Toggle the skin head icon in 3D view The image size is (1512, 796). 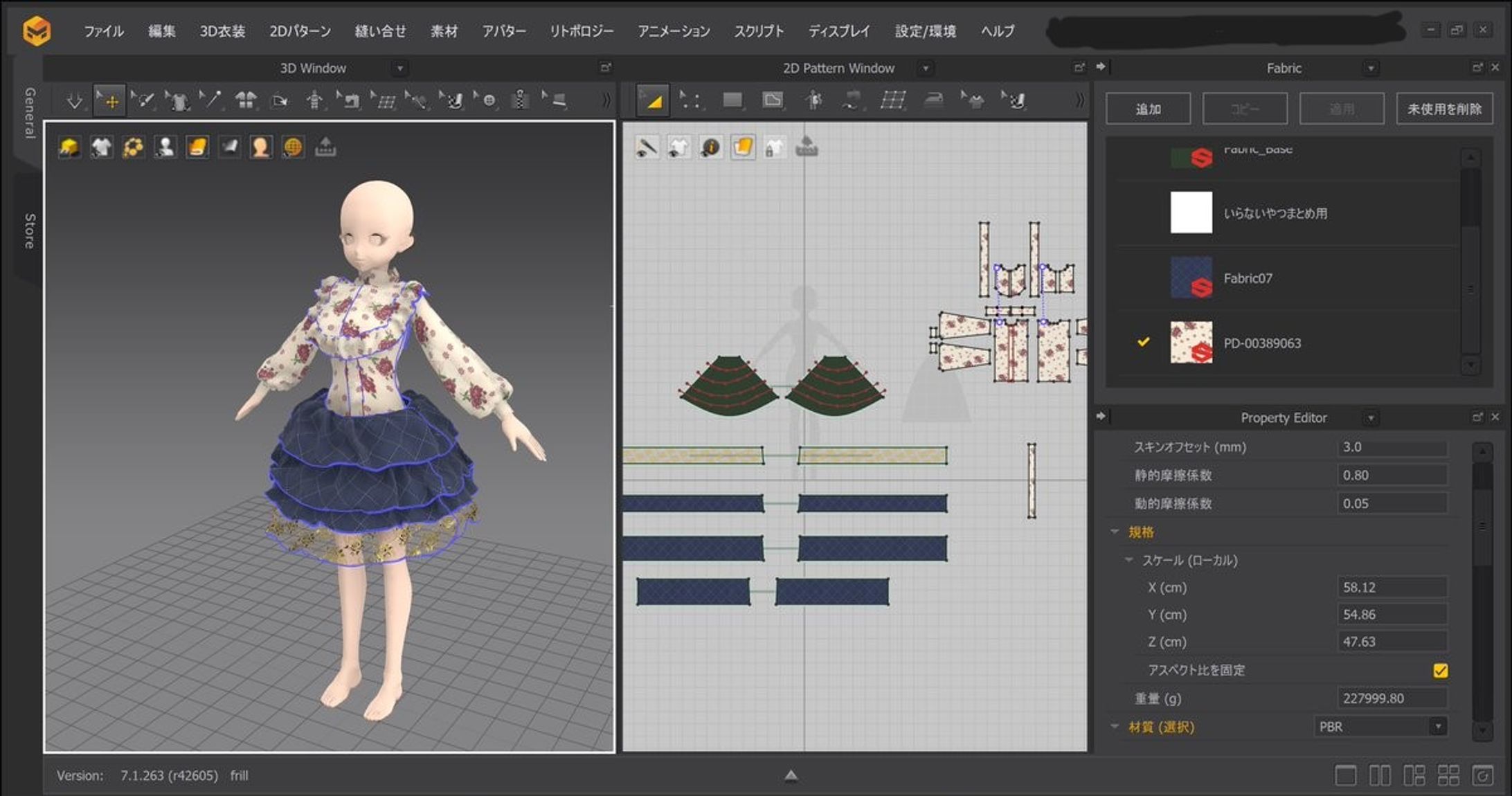261,147
